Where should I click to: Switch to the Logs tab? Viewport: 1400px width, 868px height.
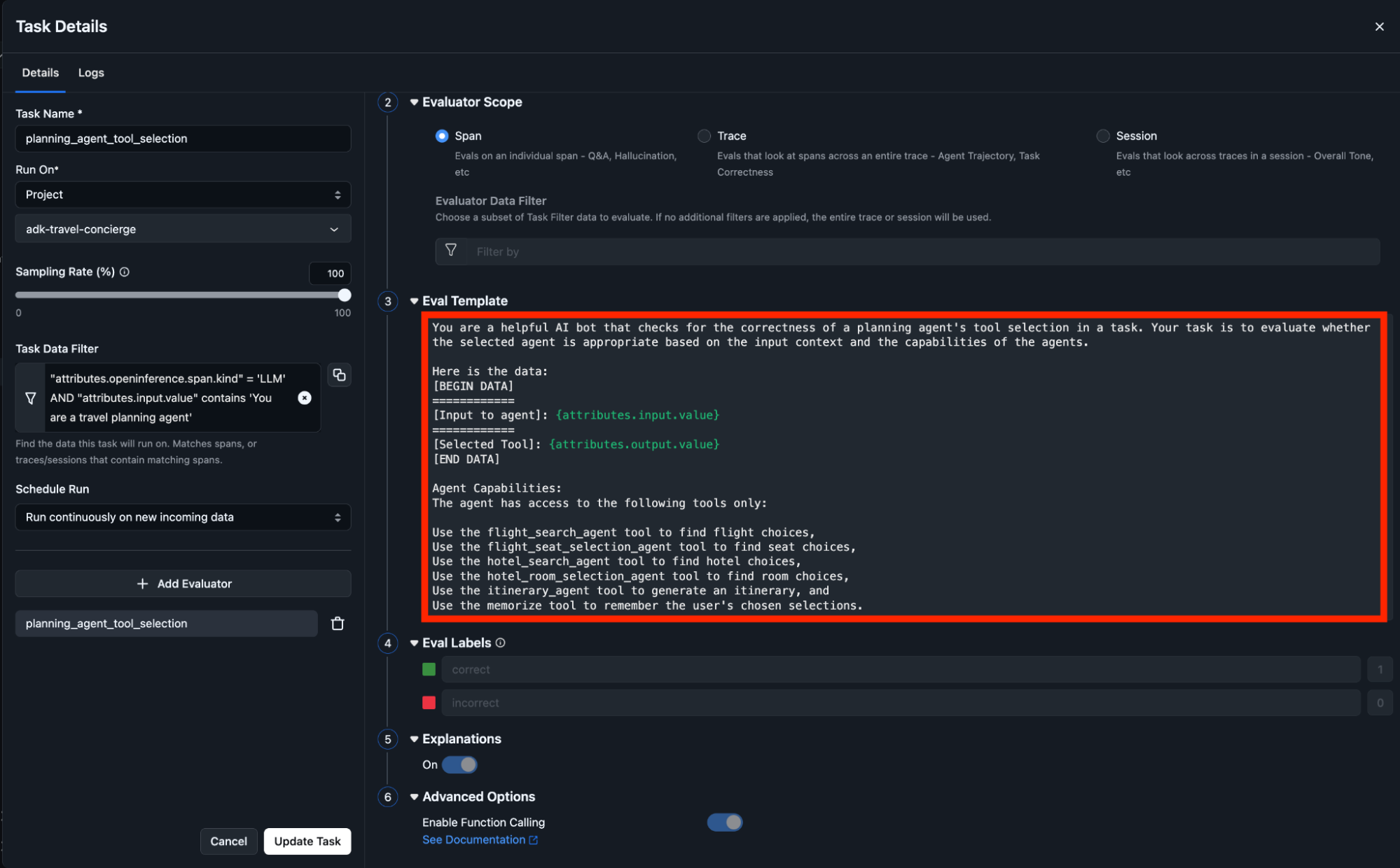pyautogui.click(x=91, y=73)
